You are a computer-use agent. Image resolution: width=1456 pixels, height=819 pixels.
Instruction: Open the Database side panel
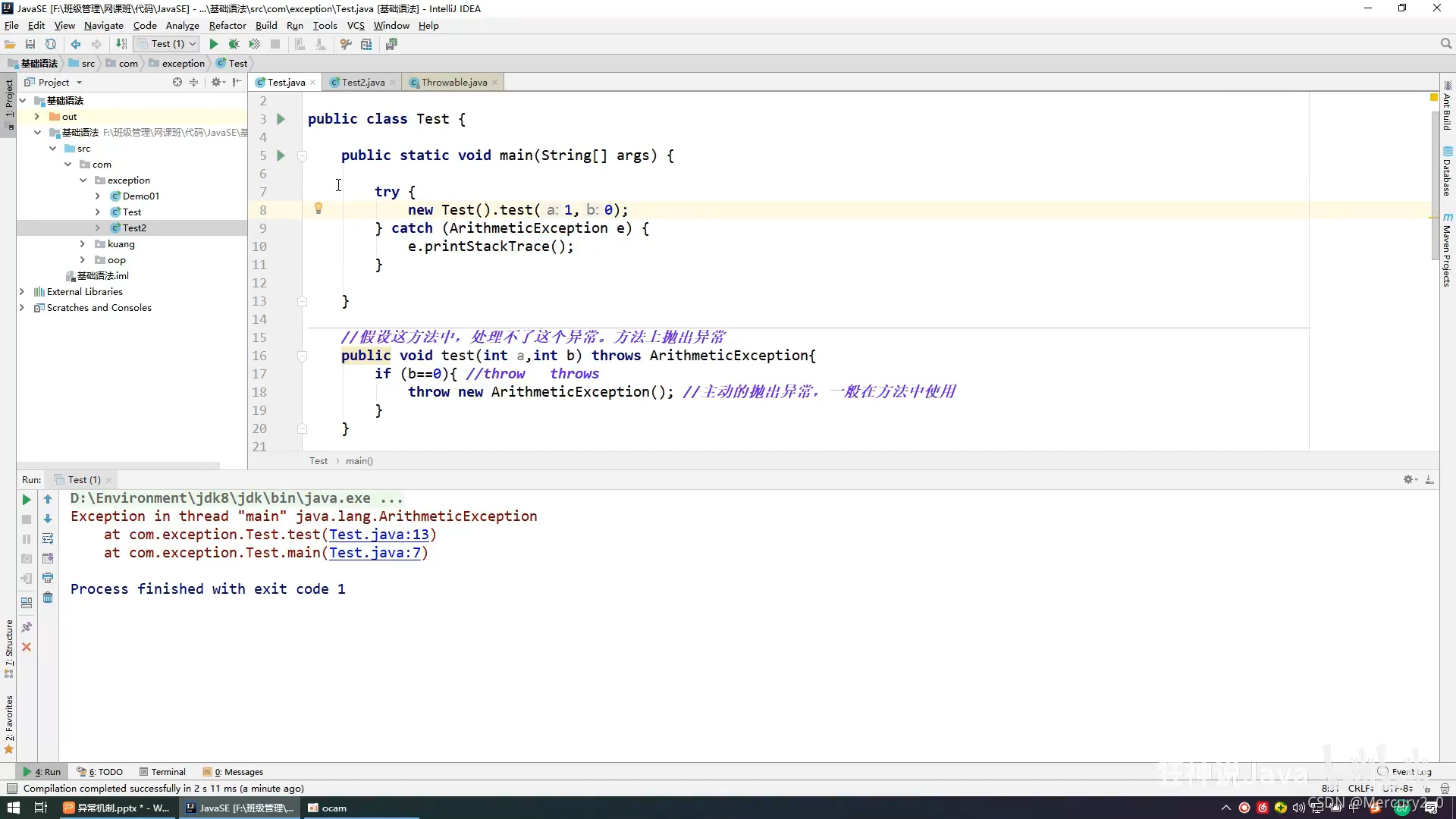click(x=1447, y=171)
